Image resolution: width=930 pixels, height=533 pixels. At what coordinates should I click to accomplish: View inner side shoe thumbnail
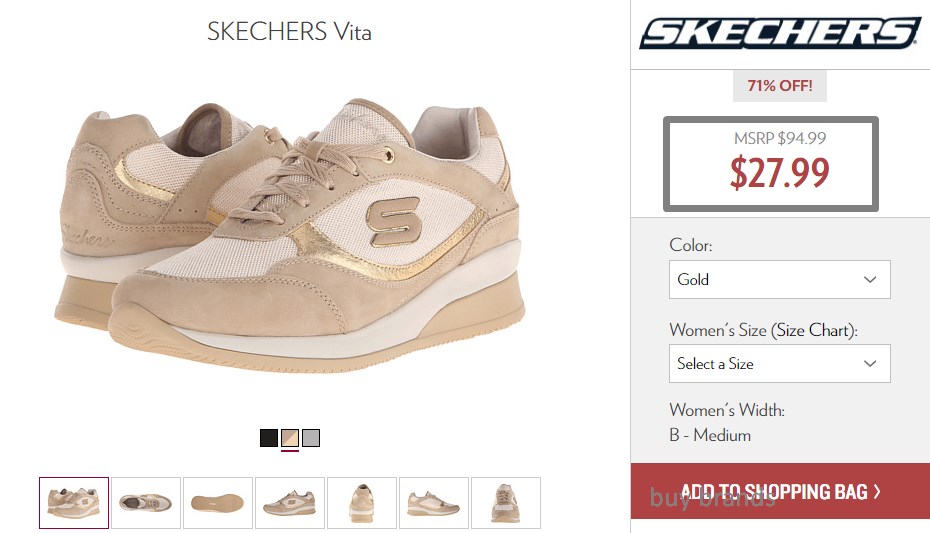[x=434, y=503]
